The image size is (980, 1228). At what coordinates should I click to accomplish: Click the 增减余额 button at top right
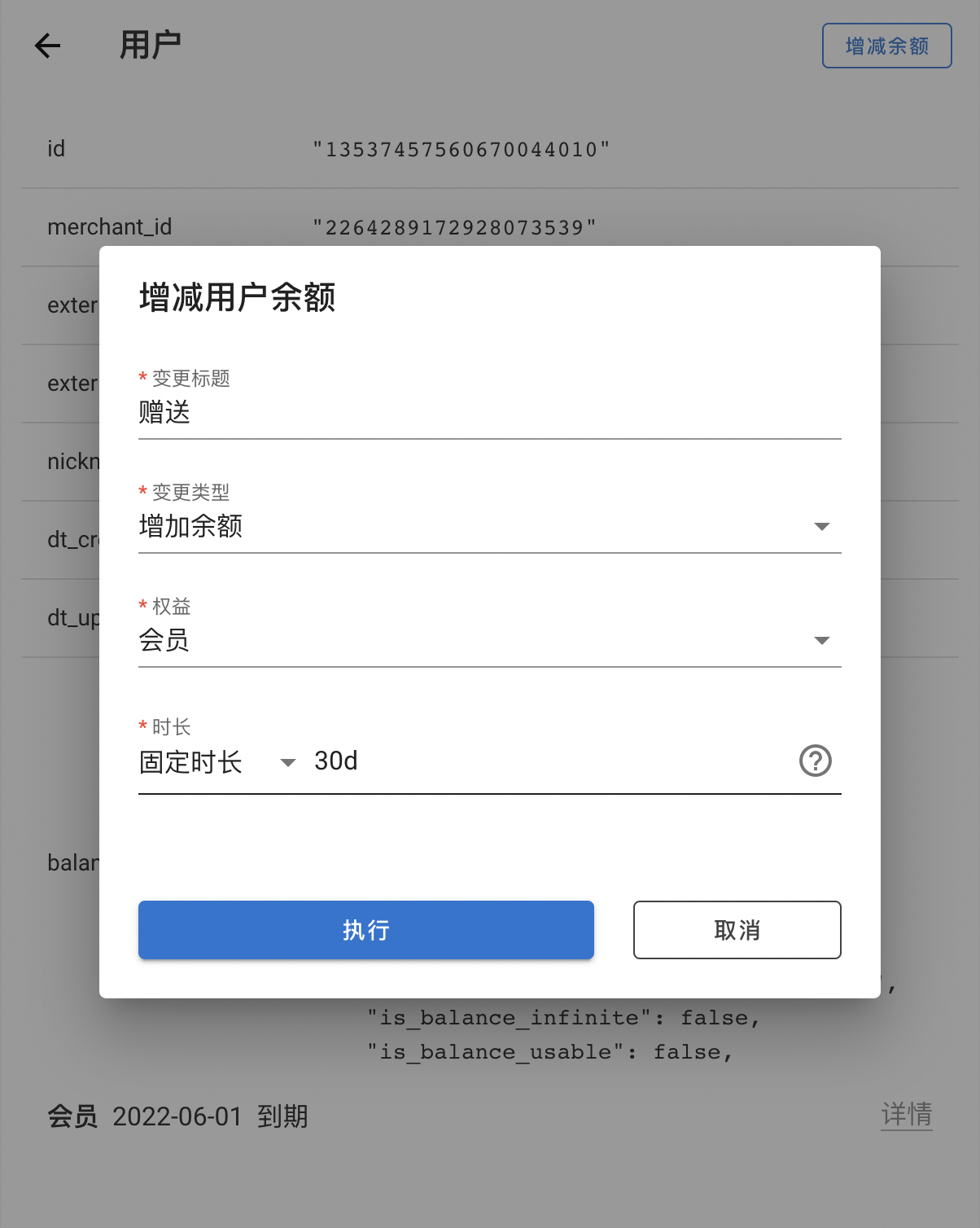886,46
